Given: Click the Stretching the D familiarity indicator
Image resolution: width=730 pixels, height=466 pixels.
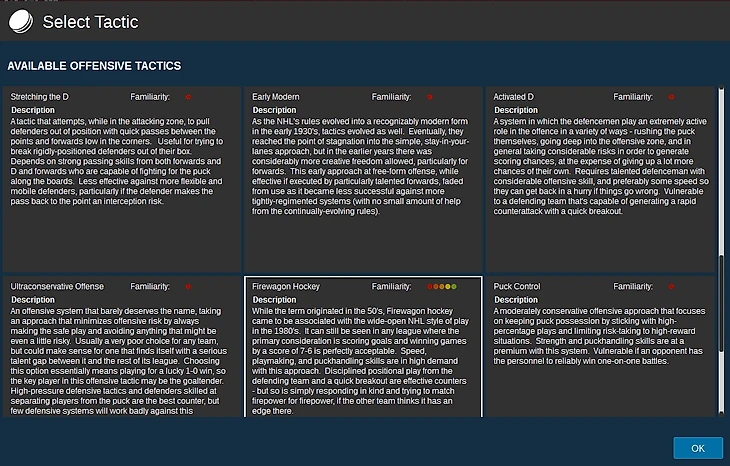Looking at the screenshot, I should coord(187,97).
